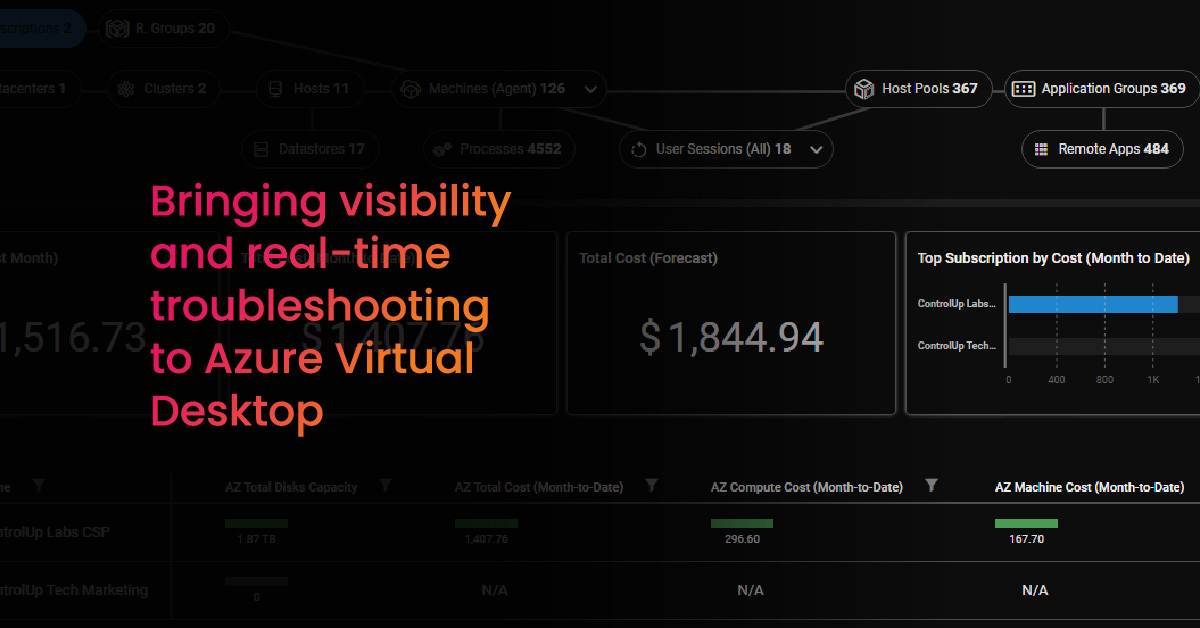The height and width of the screenshot is (628, 1200).
Task: Click the Clusters gear icon
Action: tap(126, 89)
